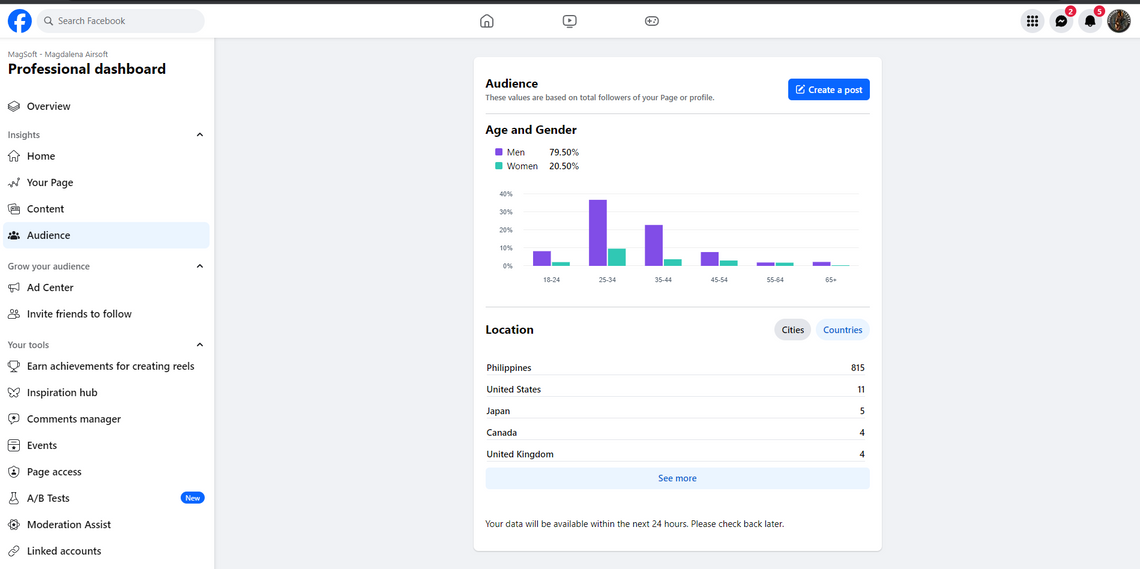Open the Facebook Home icon
Image resolution: width=1140 pixels, height=569 pixels.
[x=487, y=21]
